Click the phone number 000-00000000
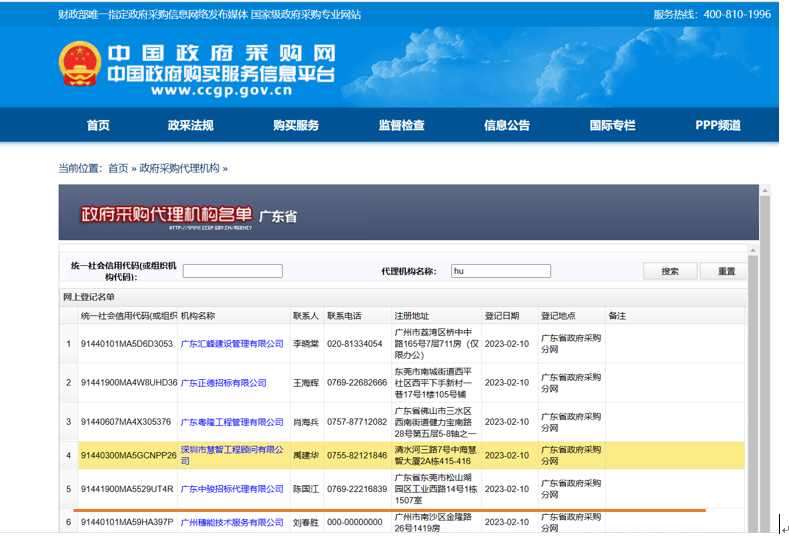 [355, 522]
